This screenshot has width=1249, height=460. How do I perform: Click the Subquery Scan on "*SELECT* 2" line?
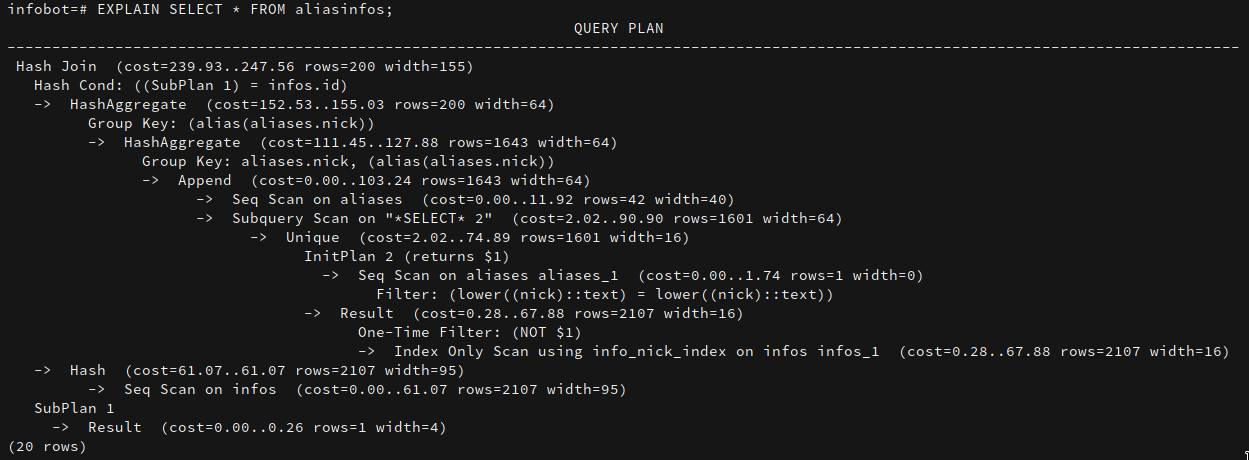click(x=537, y=219)
